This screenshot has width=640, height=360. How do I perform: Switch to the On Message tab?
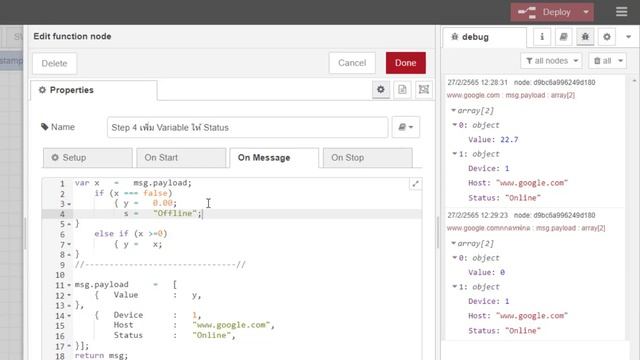point(274,158)
